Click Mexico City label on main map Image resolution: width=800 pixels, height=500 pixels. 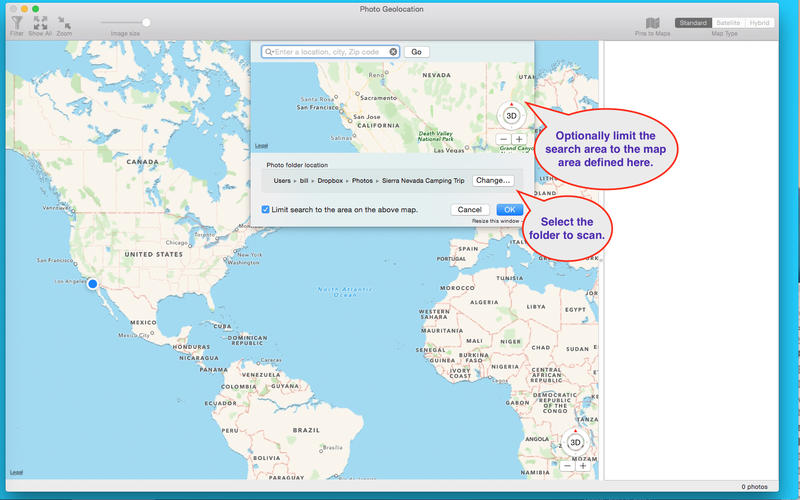pos(134,335)
